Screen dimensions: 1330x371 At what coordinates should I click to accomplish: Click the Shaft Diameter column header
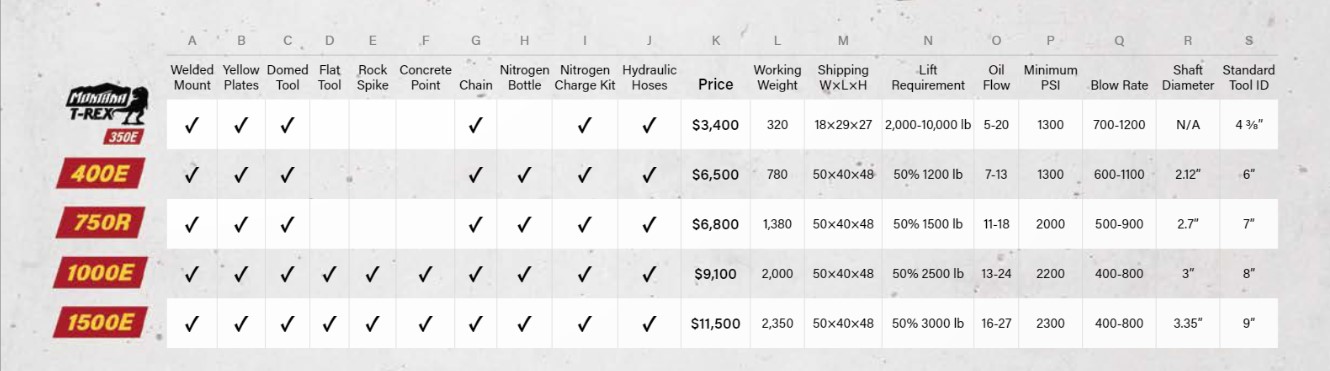tap(1188, 78)
